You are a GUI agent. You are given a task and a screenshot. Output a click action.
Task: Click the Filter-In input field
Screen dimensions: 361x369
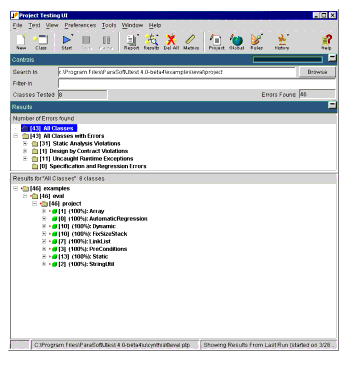coord(197,83)
